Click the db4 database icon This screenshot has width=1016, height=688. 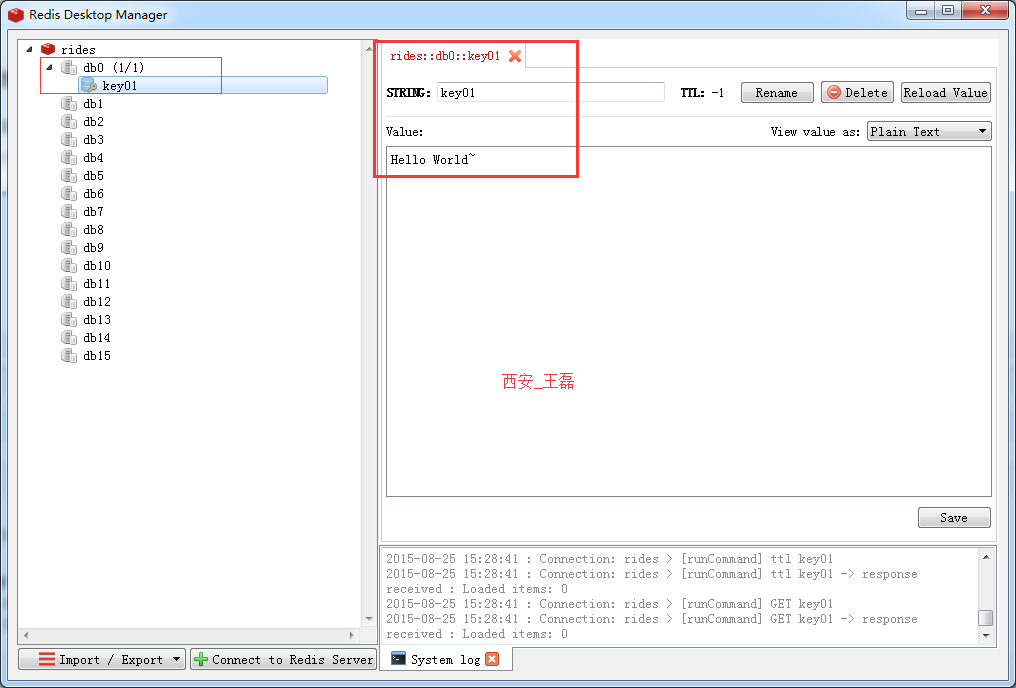coord(69,157)
